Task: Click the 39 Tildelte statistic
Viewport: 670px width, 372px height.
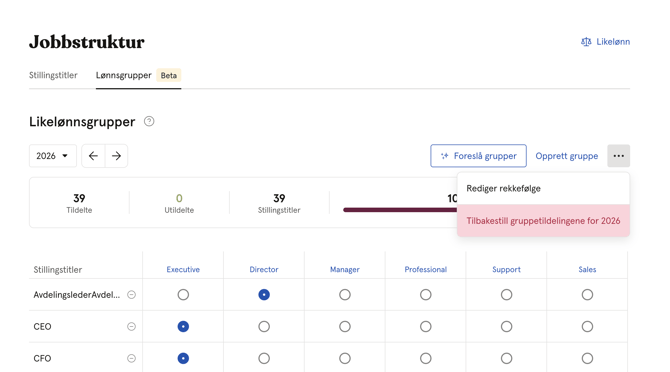Action: pyautogui.click(x=79, y=203)
